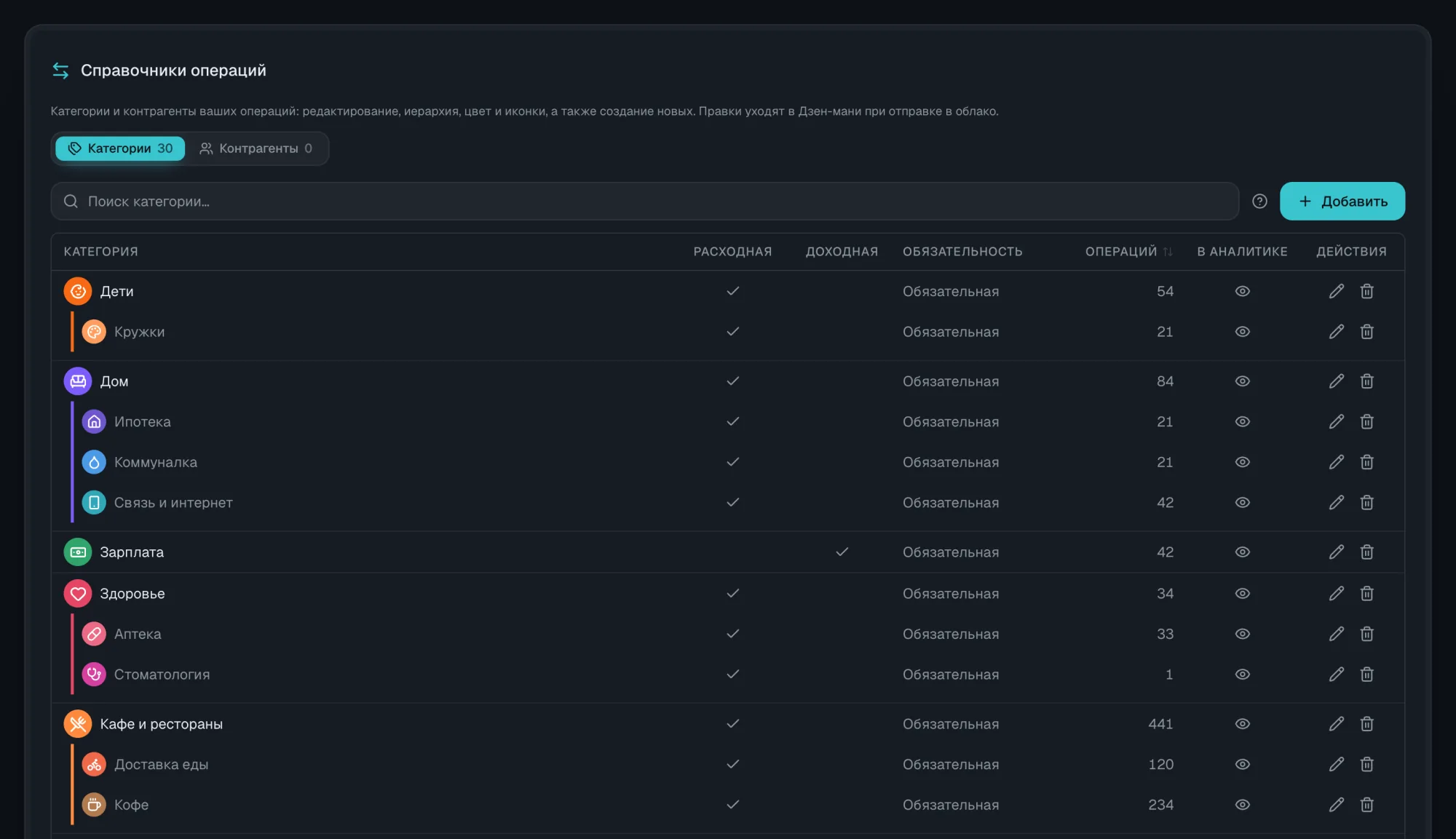Viewport: 1456px width, 839px height.
Task: Open the Контрагенты tab
Action: coord(256,148)
